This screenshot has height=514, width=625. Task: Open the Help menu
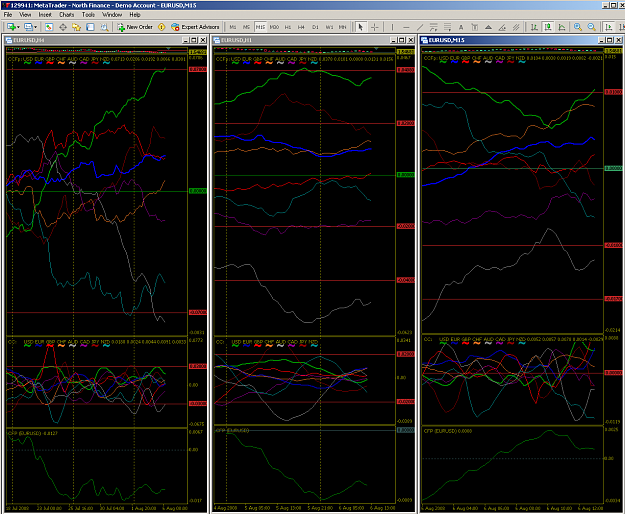tap(135, 15)
